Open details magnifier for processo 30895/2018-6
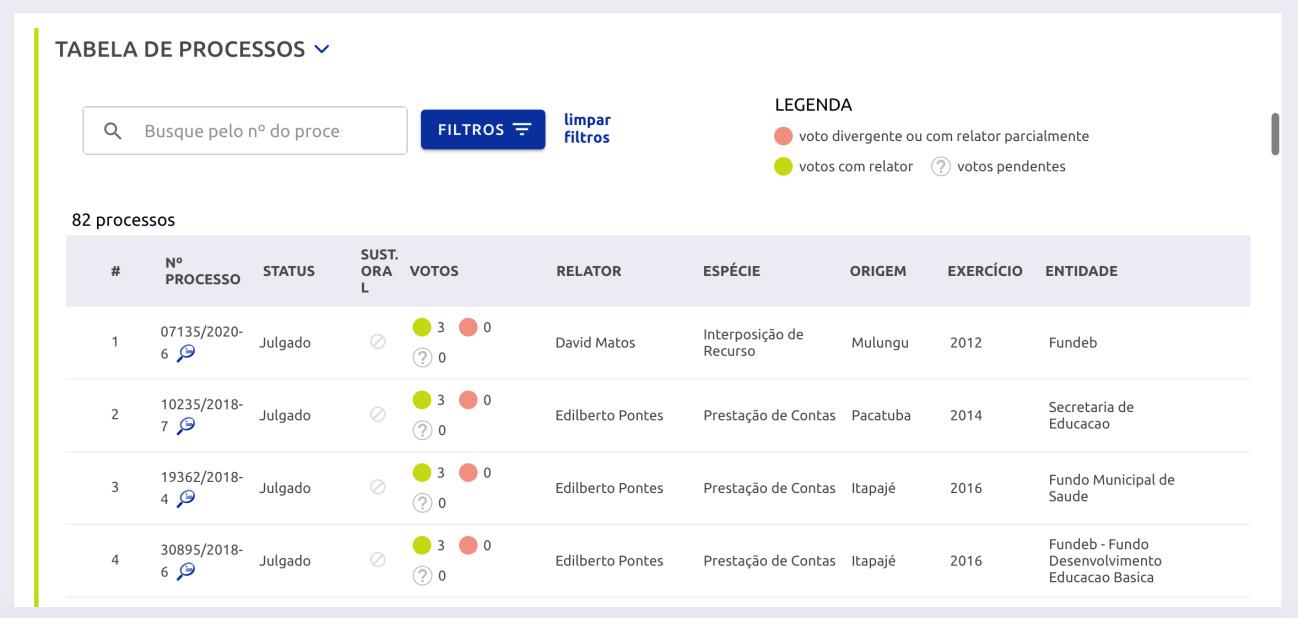 [x=186, y=571]
